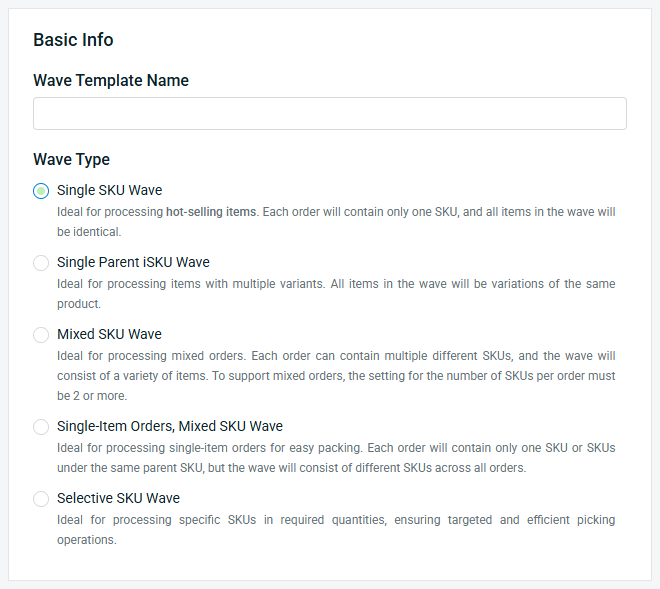Click into the Wave Template Name input field
The image size is (660, 589).
click(x=330, y=114)
